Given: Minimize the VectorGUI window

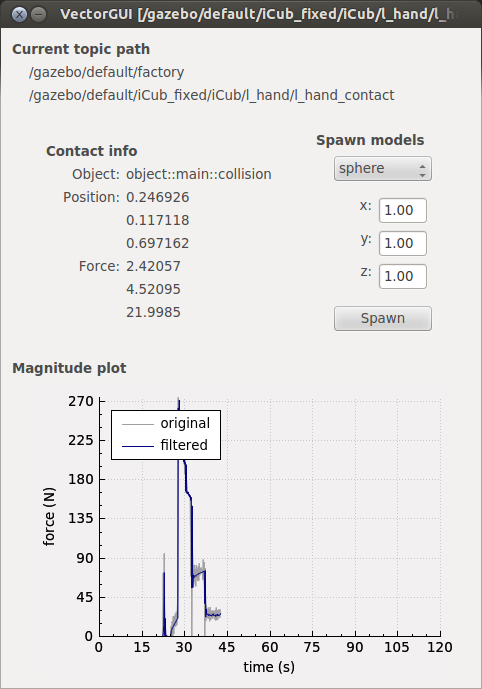Looking at the screenshot, I should pos(39,15).
